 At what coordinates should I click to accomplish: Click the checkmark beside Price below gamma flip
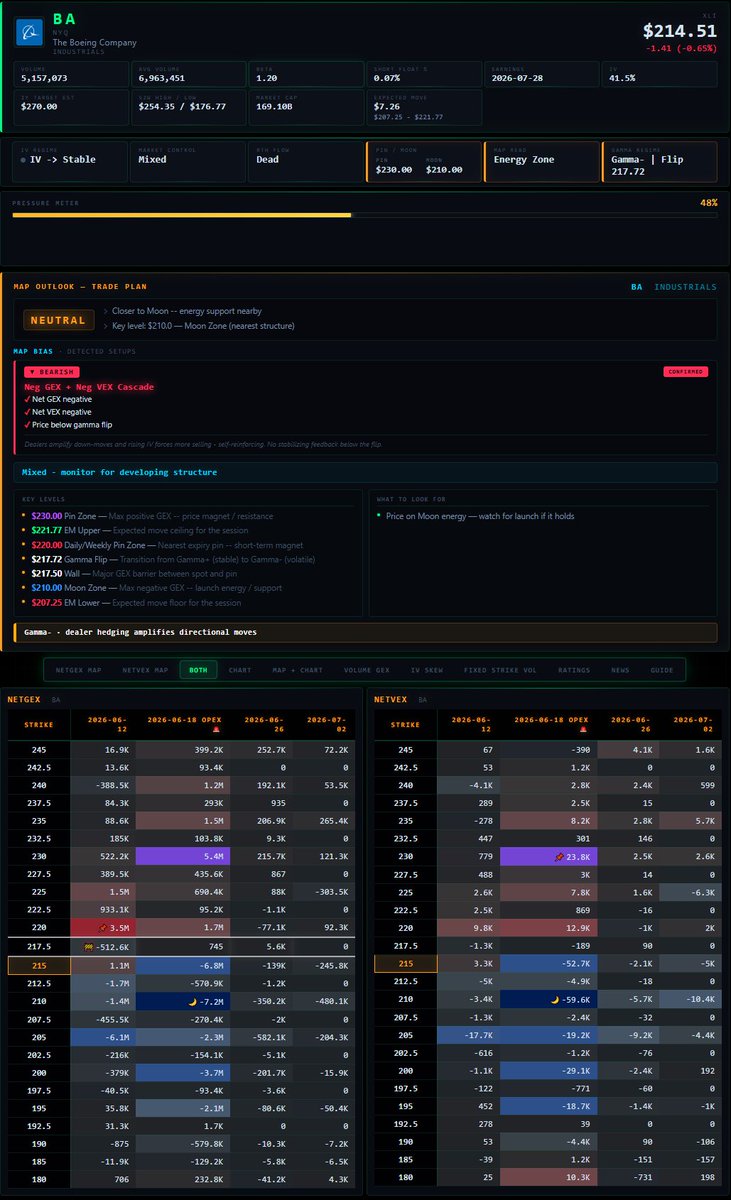[x=27, y=424]
